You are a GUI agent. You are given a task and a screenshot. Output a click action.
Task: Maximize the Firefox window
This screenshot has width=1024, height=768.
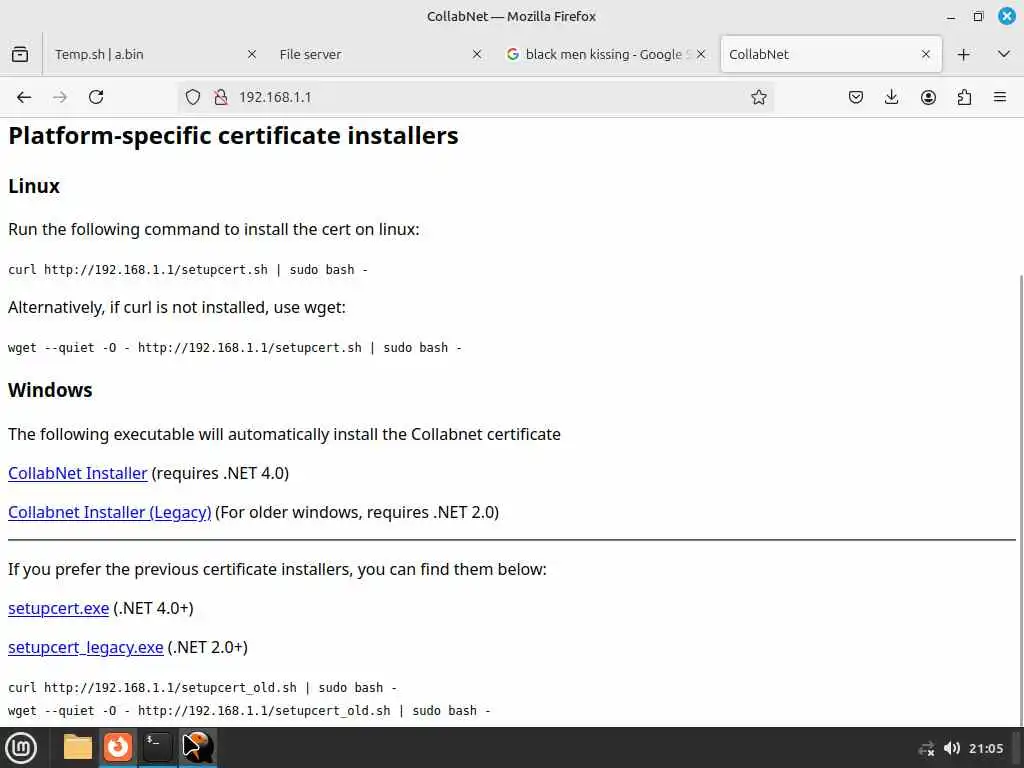click(978, 17)
